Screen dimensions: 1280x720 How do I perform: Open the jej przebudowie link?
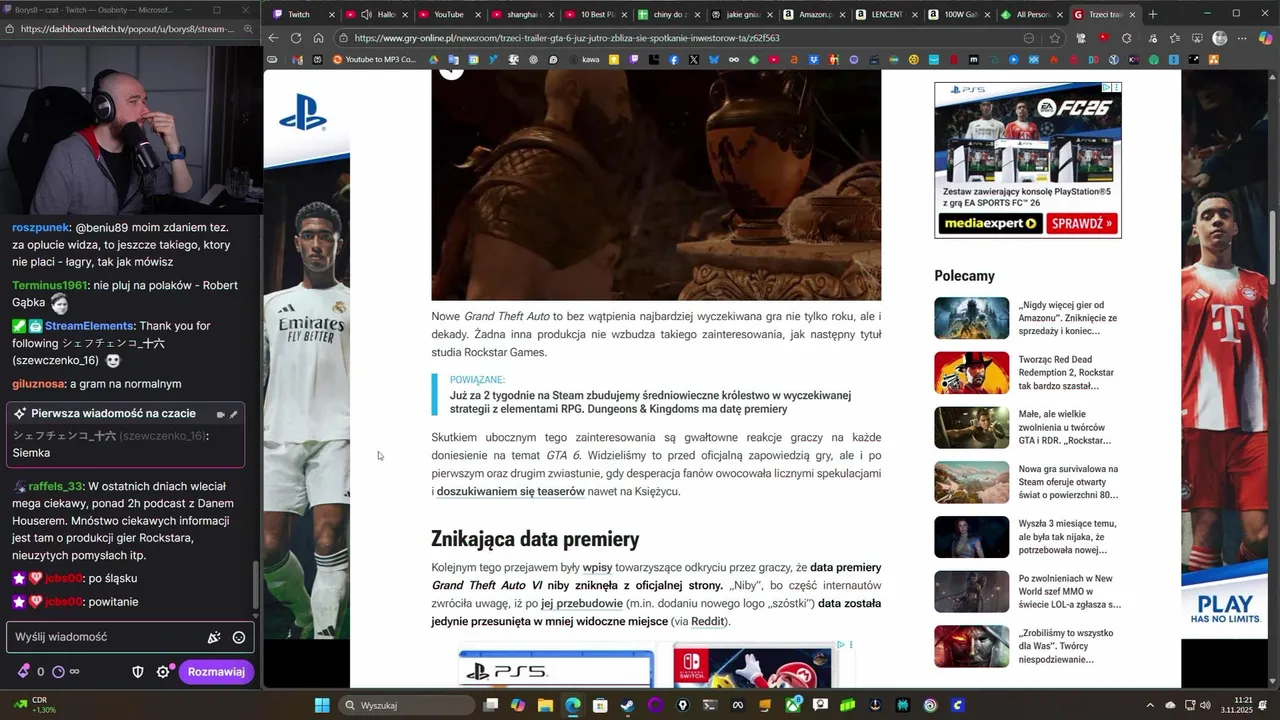582,603
